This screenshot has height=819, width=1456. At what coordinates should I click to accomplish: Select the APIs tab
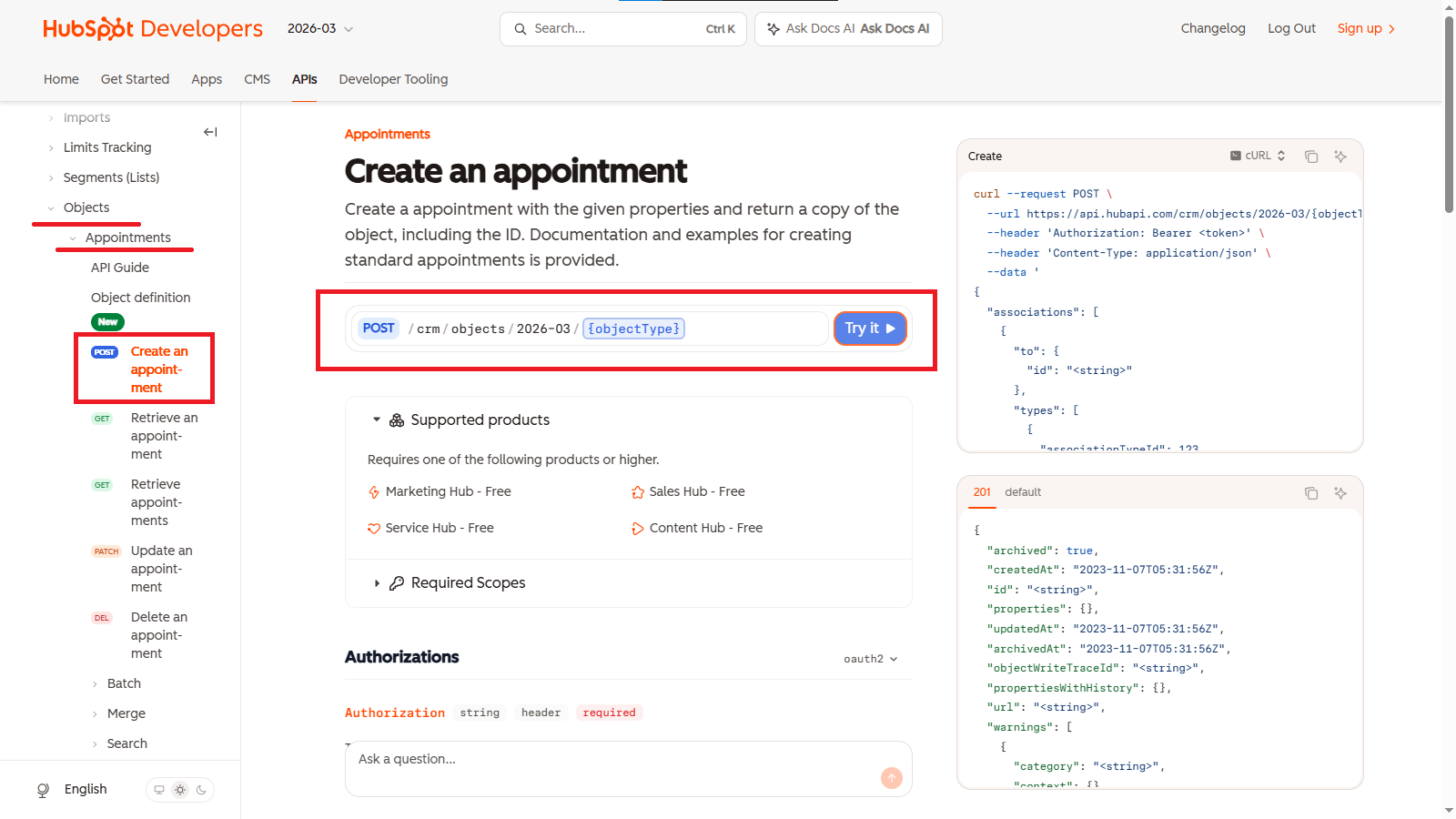click(304, 79)
